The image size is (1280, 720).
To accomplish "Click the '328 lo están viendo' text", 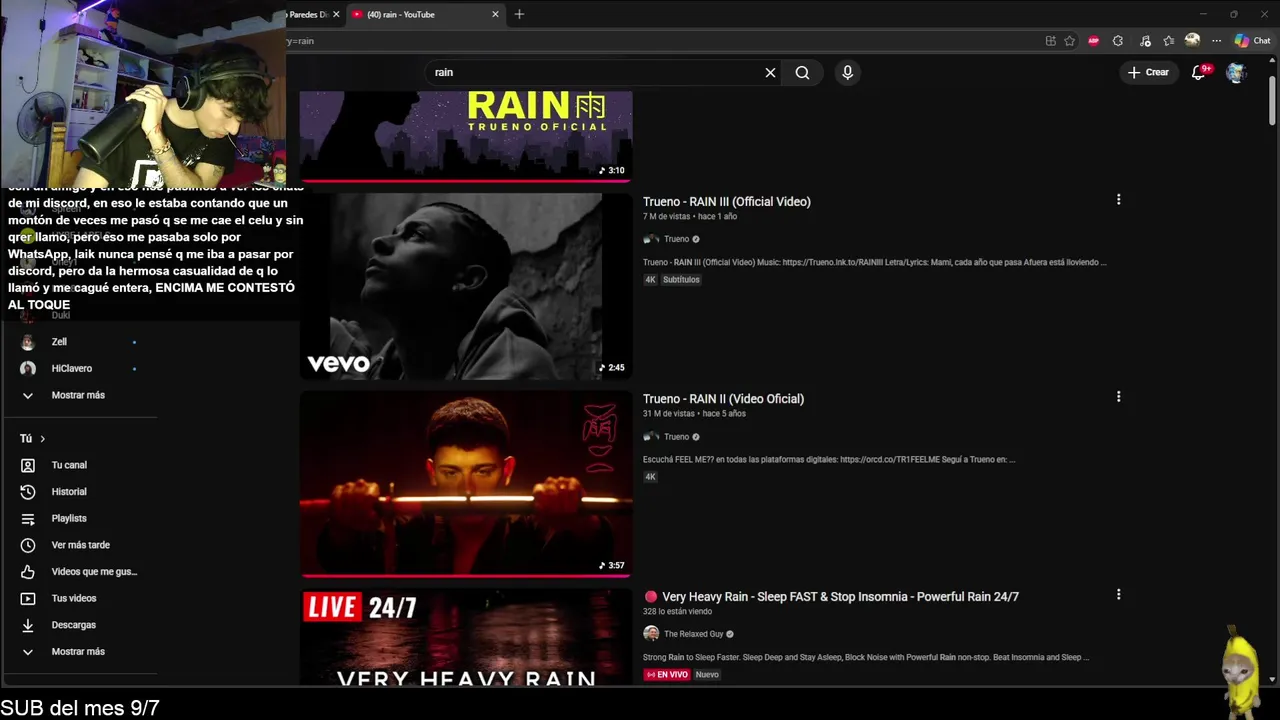I will 677,612.
